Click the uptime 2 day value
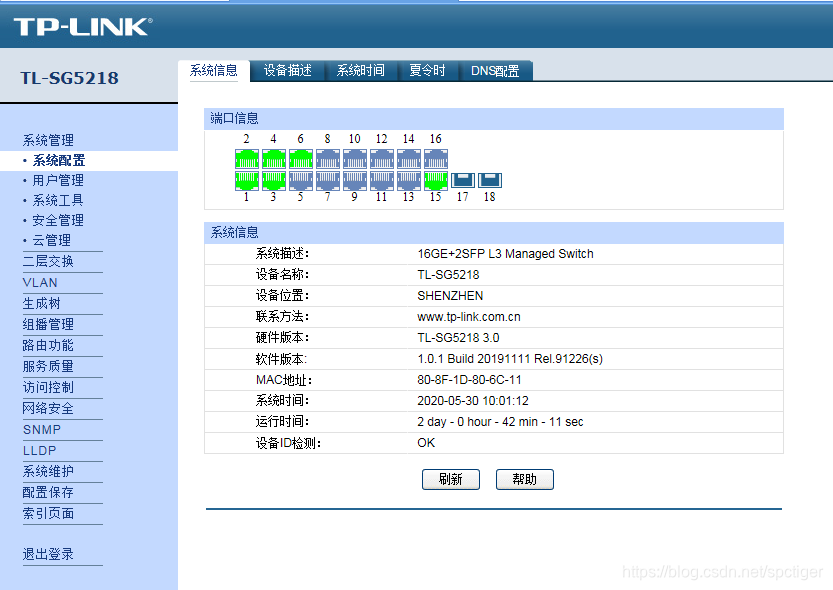833x590 pixels. 500,422
